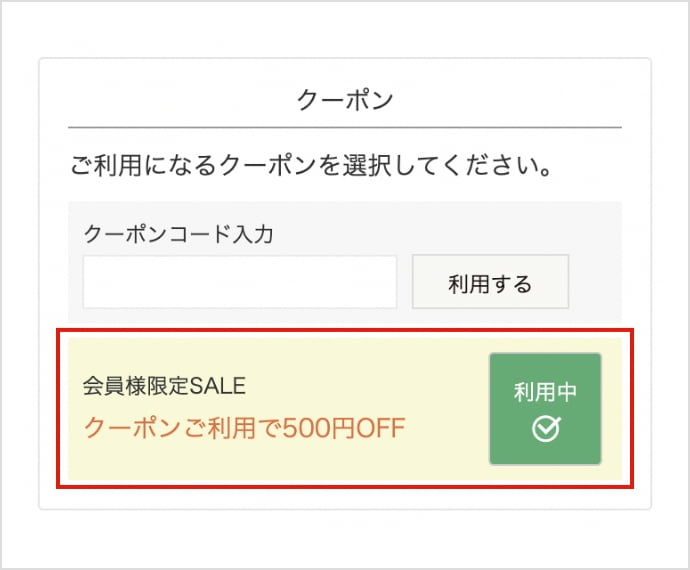Viewport: 690px width, 570px height.
Task: Click the 利用中 text label in the green button
Action: (545, 393)
